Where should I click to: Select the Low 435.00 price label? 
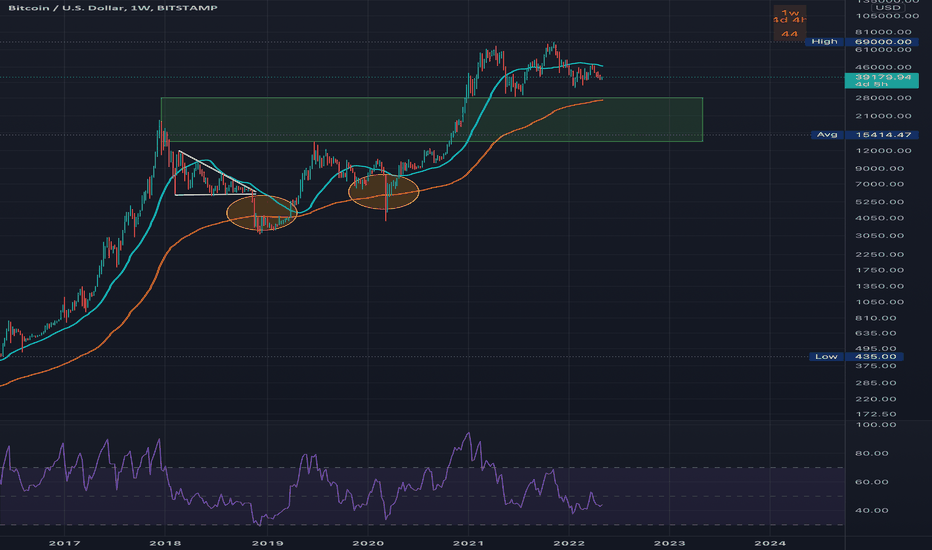857,357
